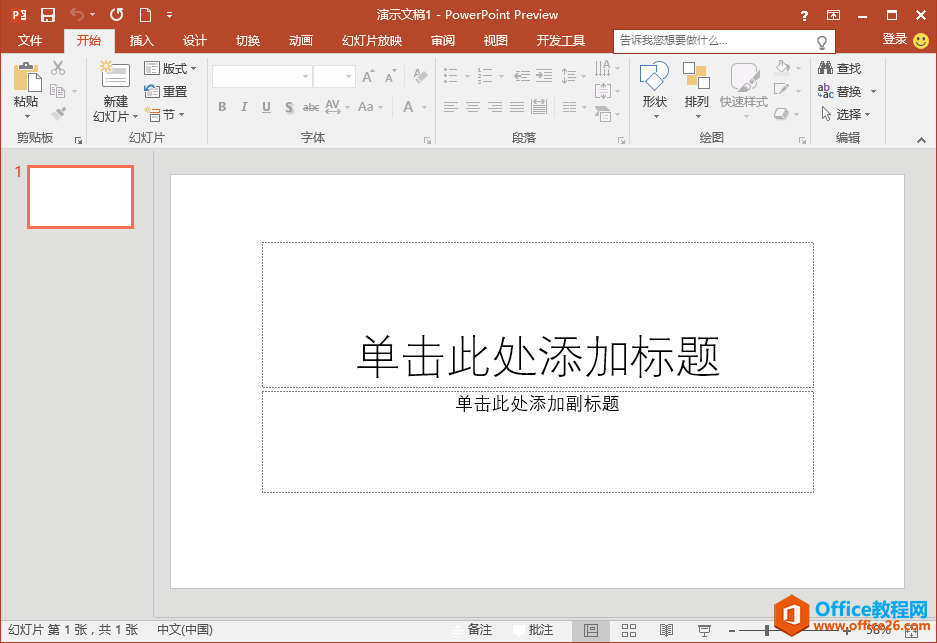The image size is (937, 643).
Task: Open the font size dropdown
Action: [x=348, y=76]
